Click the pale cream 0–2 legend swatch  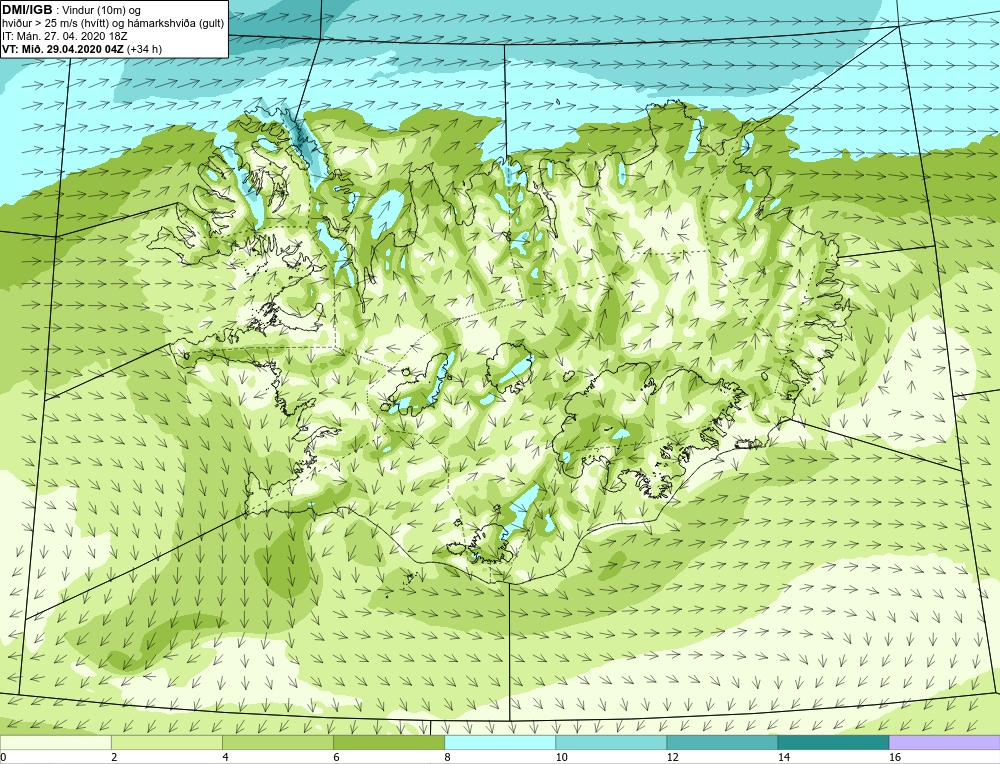[x=56, y=742]
